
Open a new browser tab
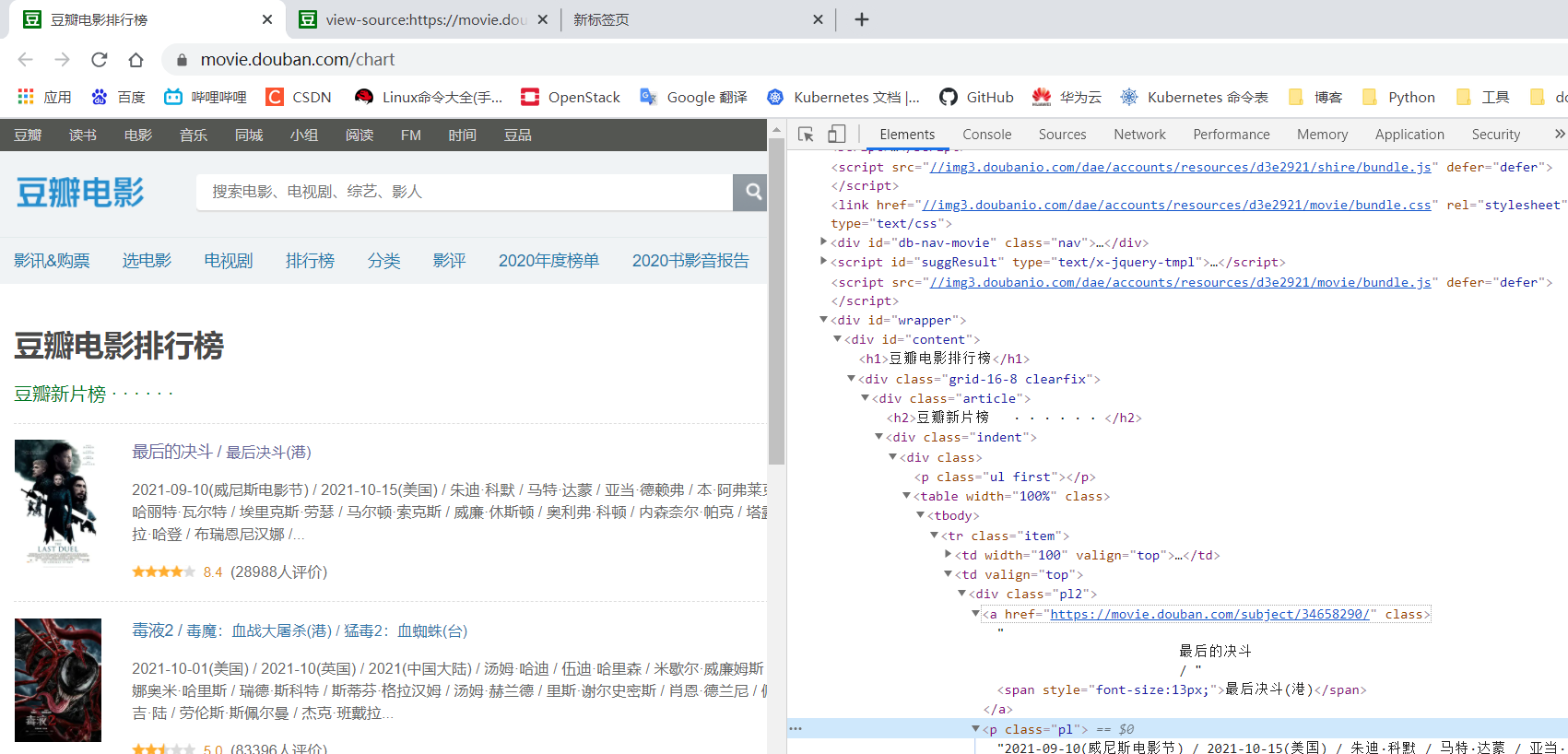pyautogui.click(x=862, y=19)
